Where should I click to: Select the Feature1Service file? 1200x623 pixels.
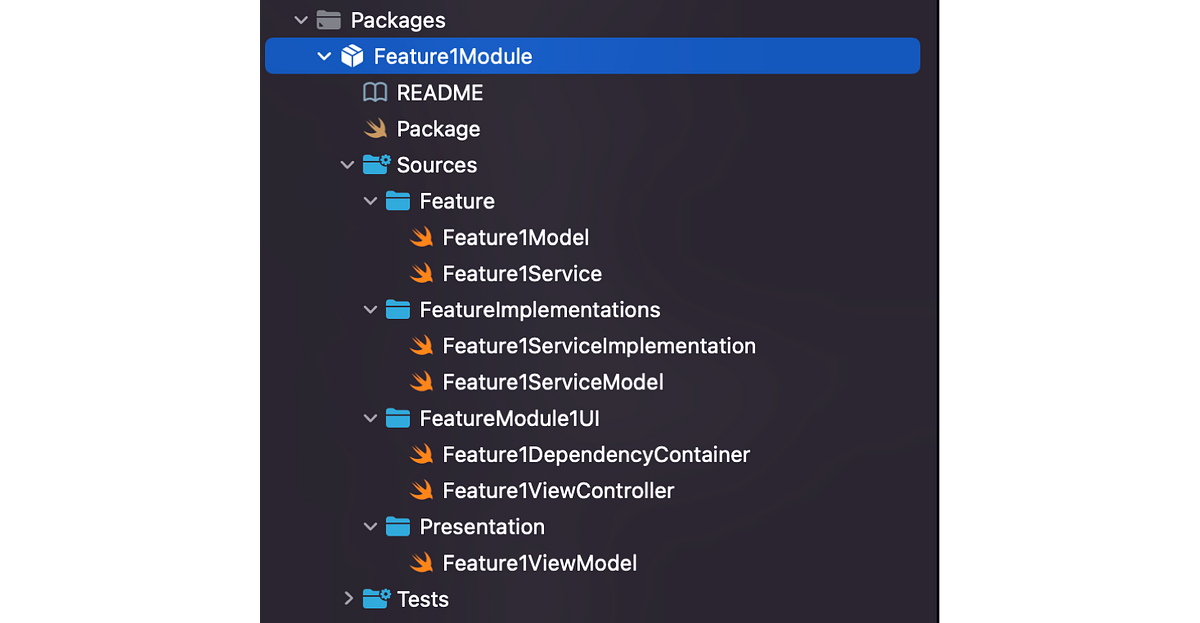(522, 273)
